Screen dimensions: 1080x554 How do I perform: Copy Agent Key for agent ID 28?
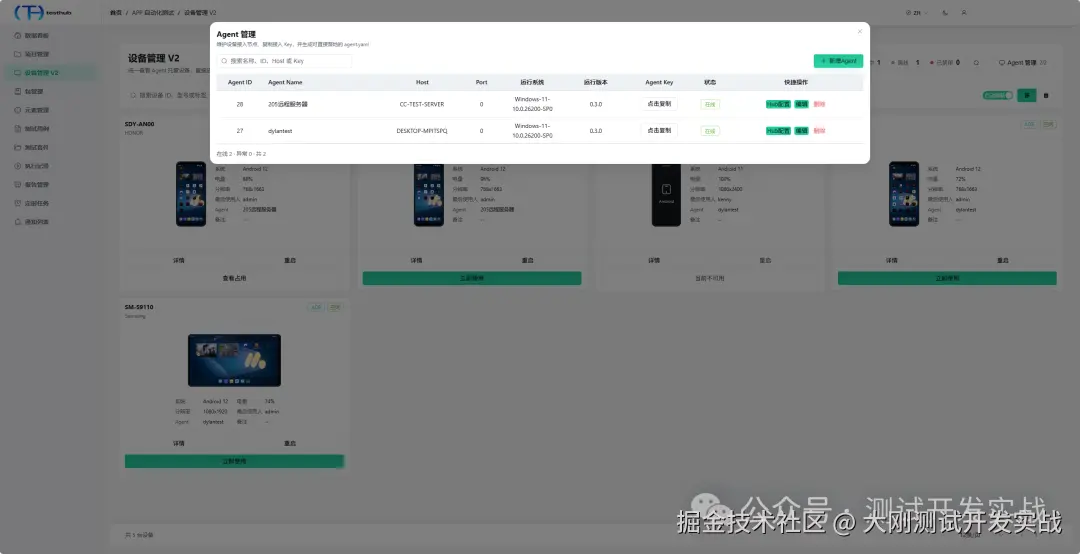[x=658, y=104]
